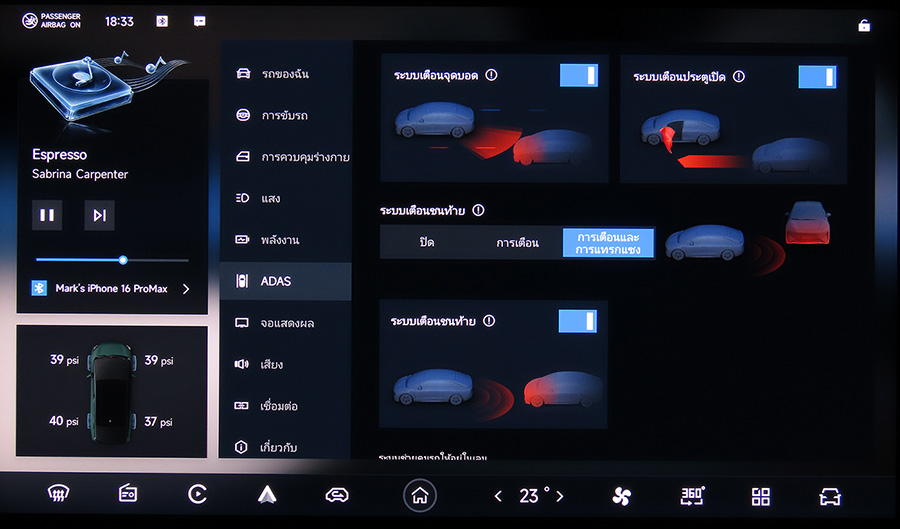Click the music progress slider
Image resolution: width=900 pixels, height=529 pixels.
(x=112, y=260)
